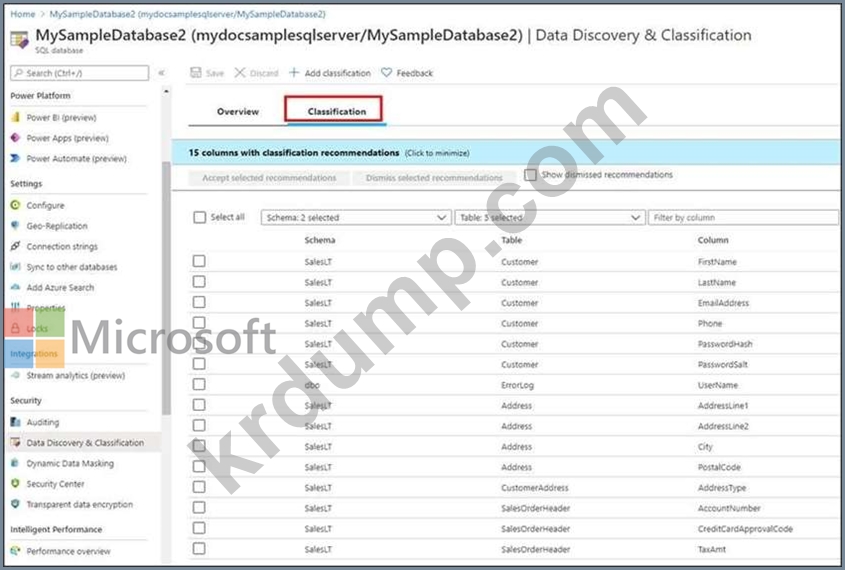Screen dimensions: 845x570
Task: Select the Security Center shield icon
Action: [16, 484]
